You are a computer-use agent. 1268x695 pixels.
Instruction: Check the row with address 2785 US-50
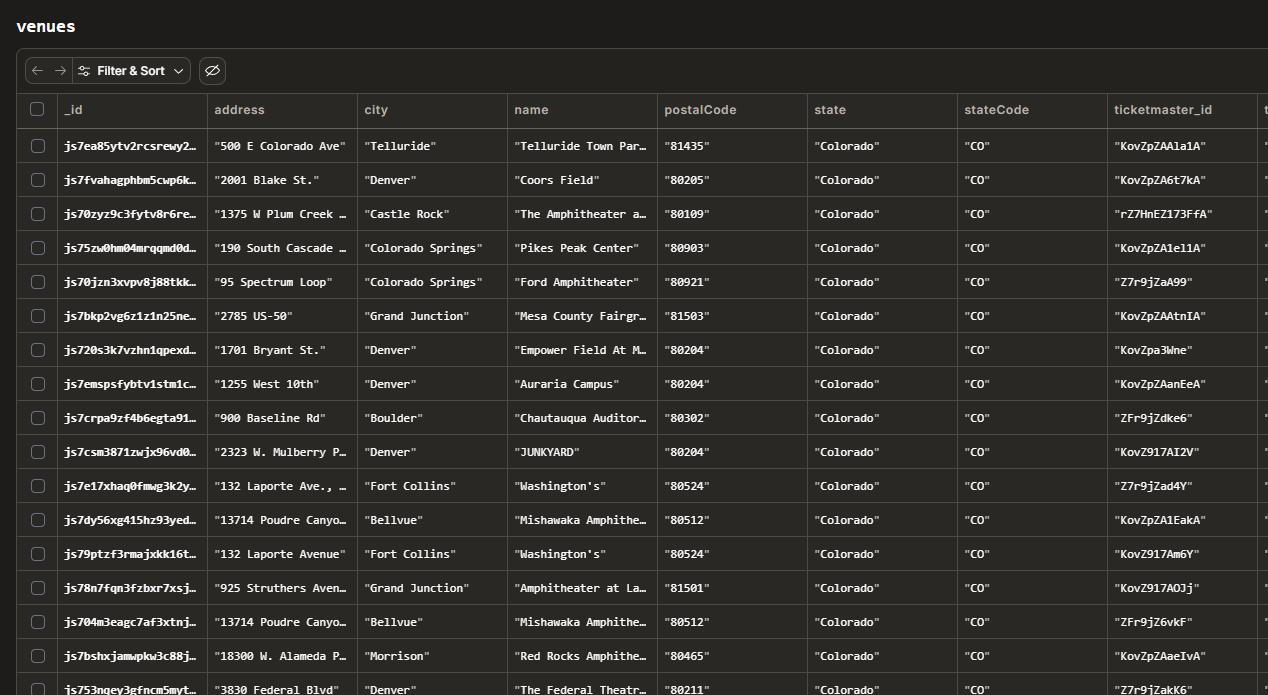tap(38, 316)
